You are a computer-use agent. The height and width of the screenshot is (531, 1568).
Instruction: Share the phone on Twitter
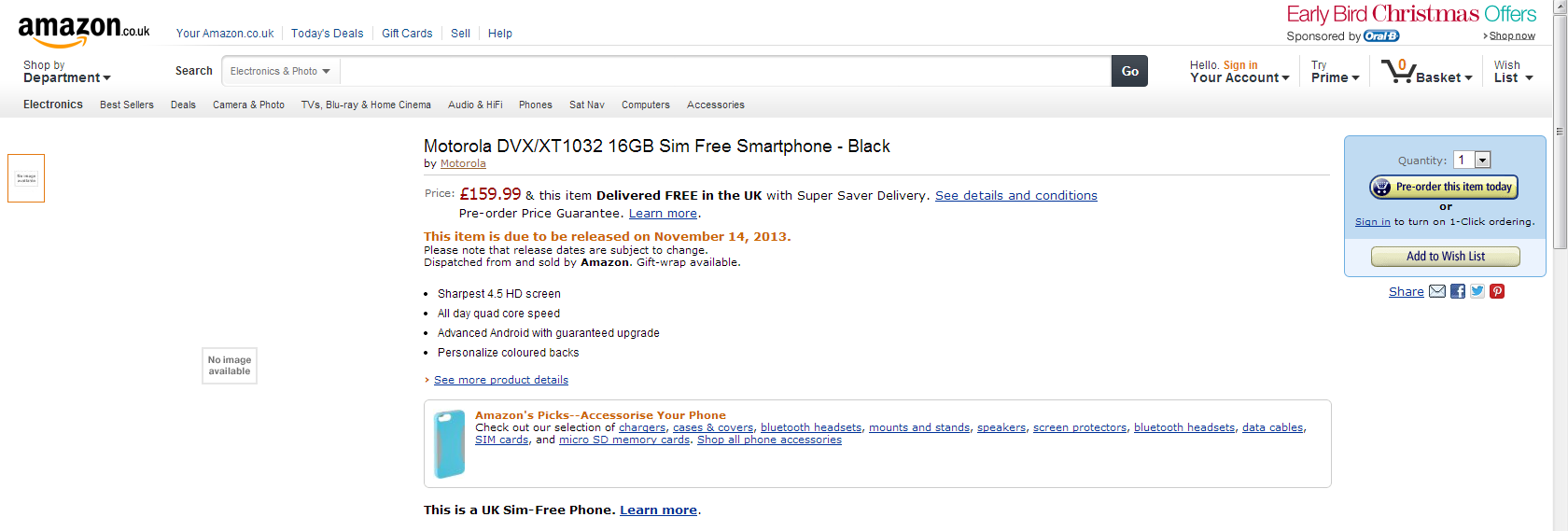tap(1477, 291)
